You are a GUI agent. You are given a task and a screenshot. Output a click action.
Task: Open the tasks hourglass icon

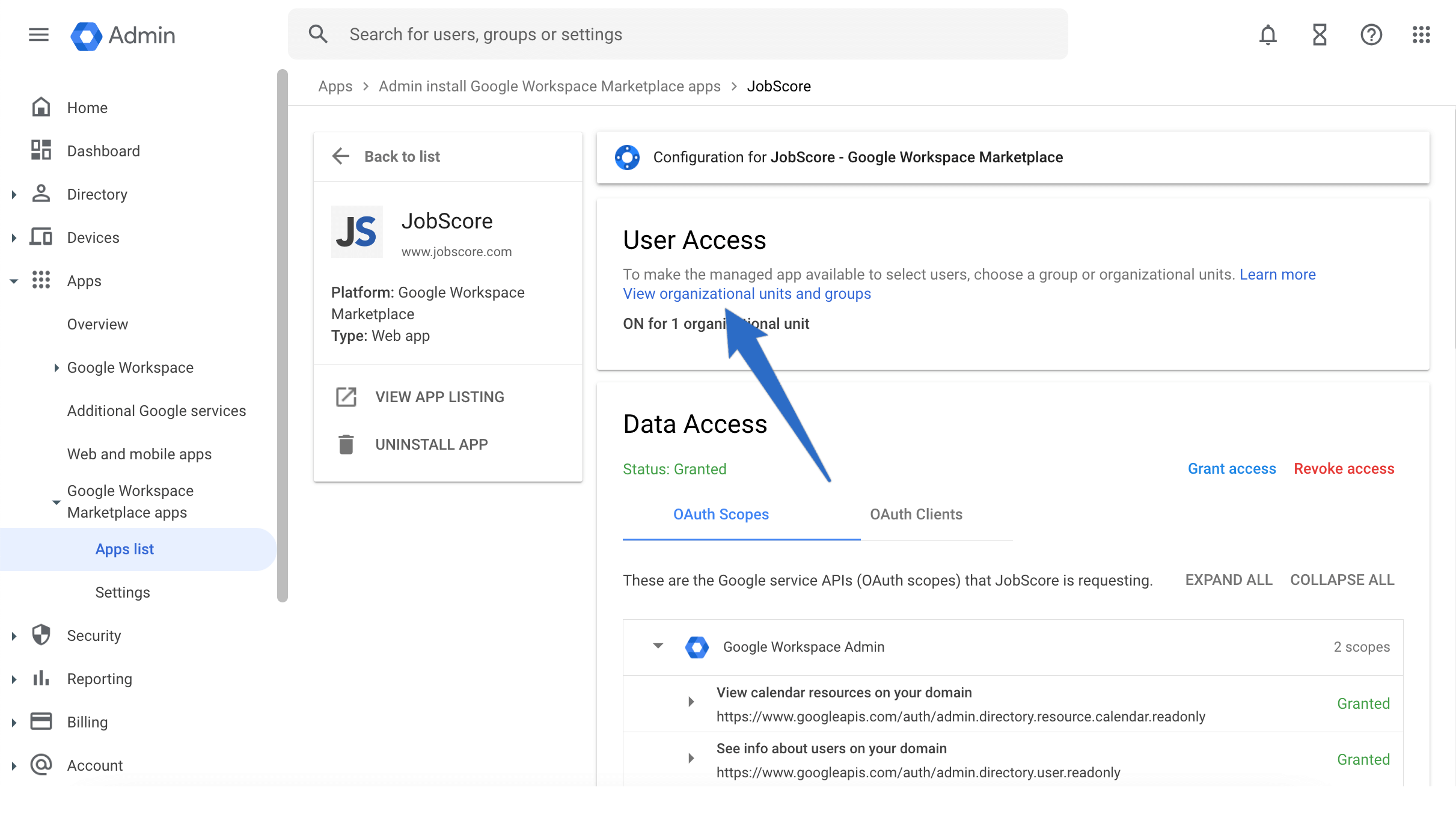click(x=1320, y=35)
